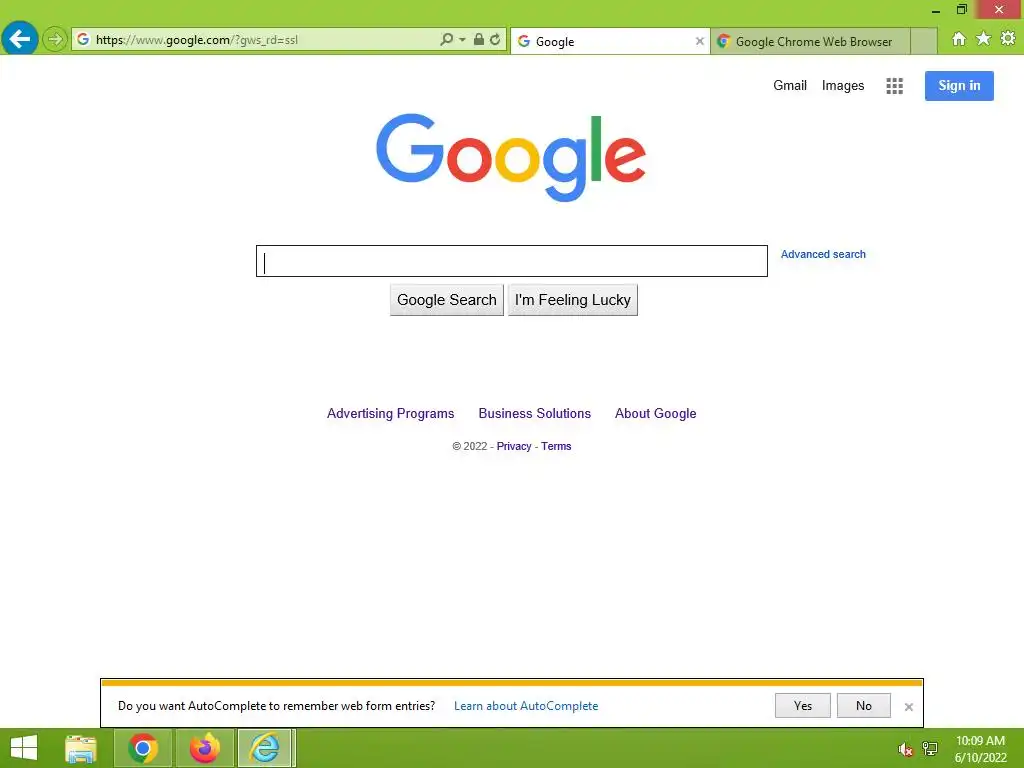This screenshot has height=768, width=1024.
Task: Launch Chrome from the taskbar
Action: point(143,748)
